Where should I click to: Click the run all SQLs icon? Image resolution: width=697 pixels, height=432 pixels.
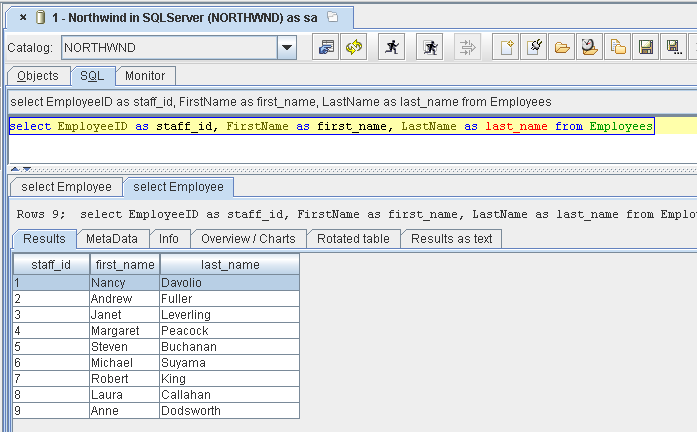coord(430,47)
